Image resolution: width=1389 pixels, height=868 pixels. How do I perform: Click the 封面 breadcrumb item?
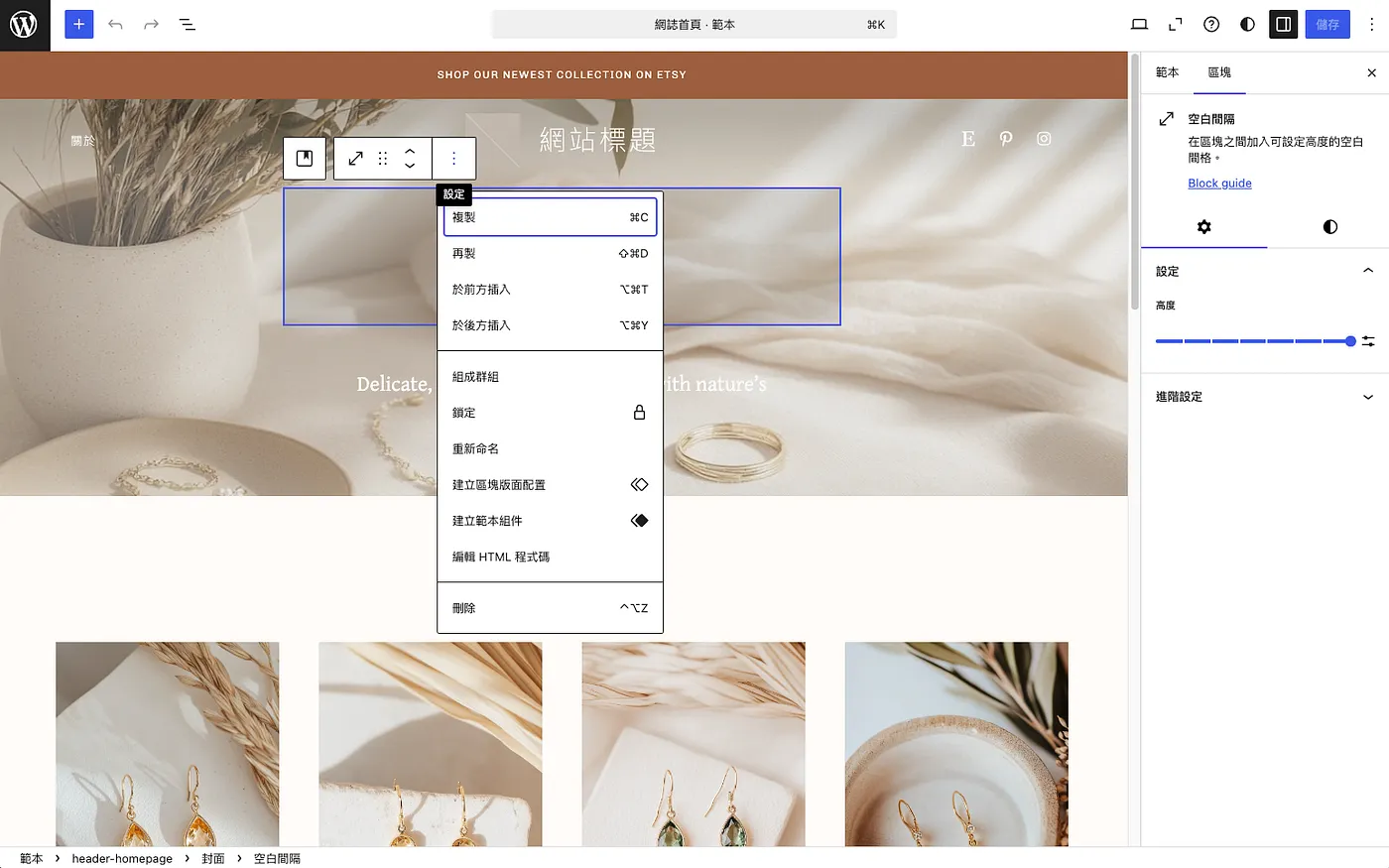click(x=213, y=858)
